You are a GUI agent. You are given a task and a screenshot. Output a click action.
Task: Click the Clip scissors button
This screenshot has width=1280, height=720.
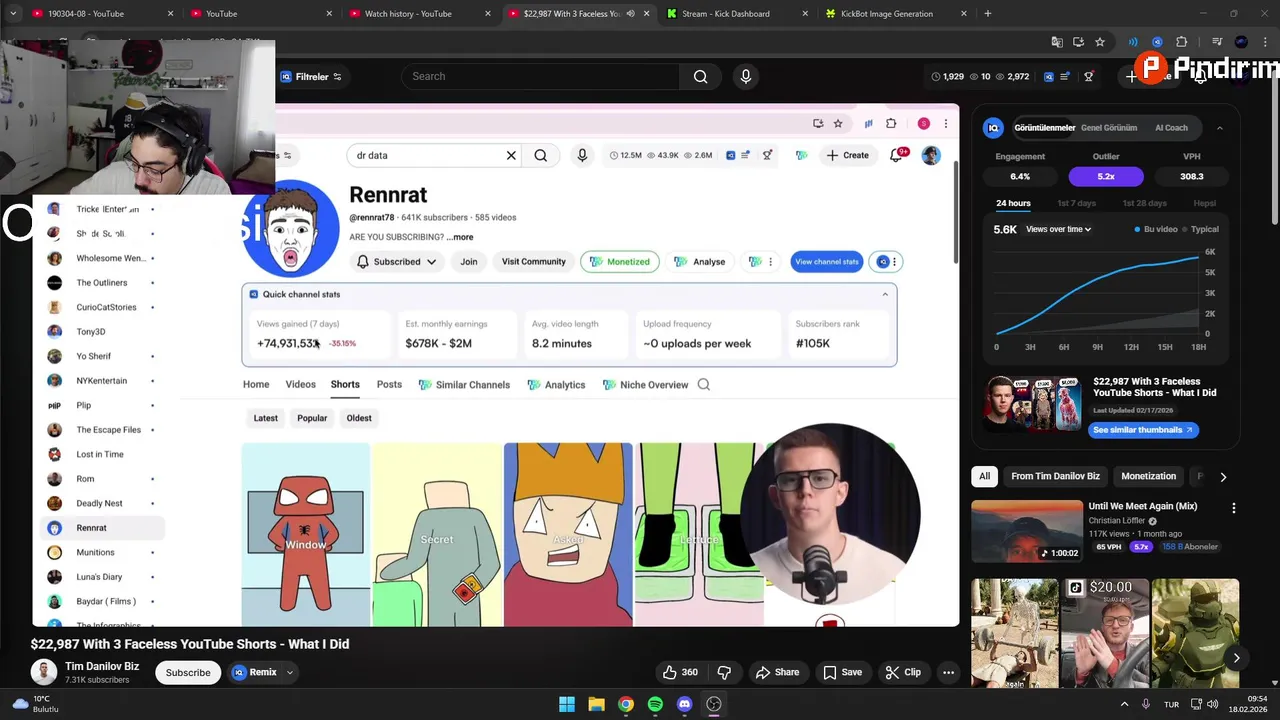(903, 672)
